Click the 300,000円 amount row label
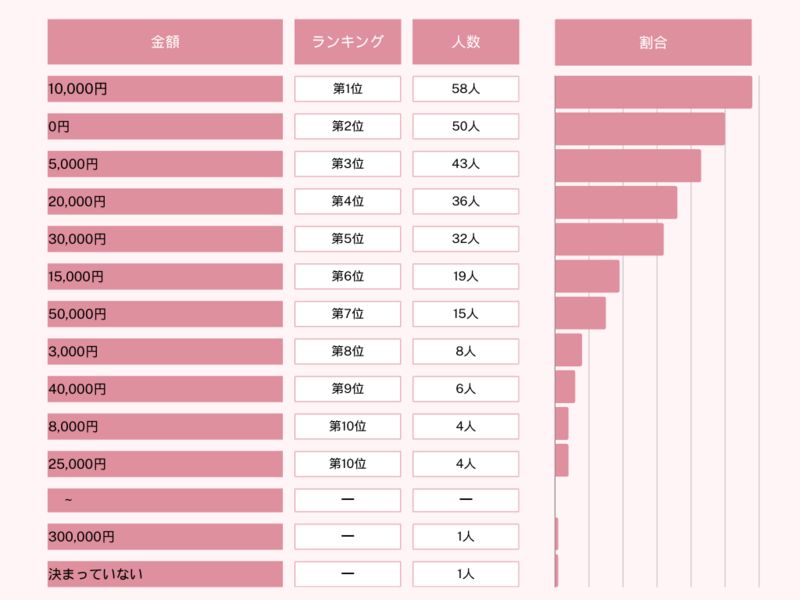Screen dimensions: 800x600 click(165, 537)
